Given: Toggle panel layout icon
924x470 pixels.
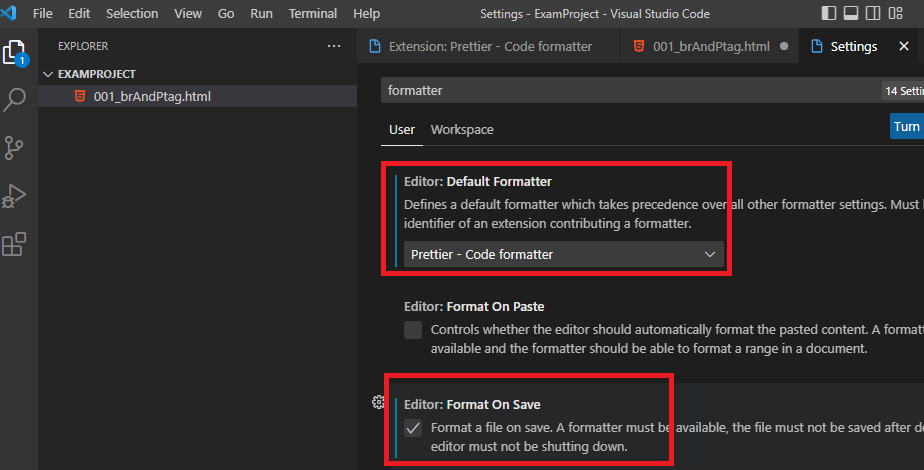Looking at the screenshot, I should point(851,13).
